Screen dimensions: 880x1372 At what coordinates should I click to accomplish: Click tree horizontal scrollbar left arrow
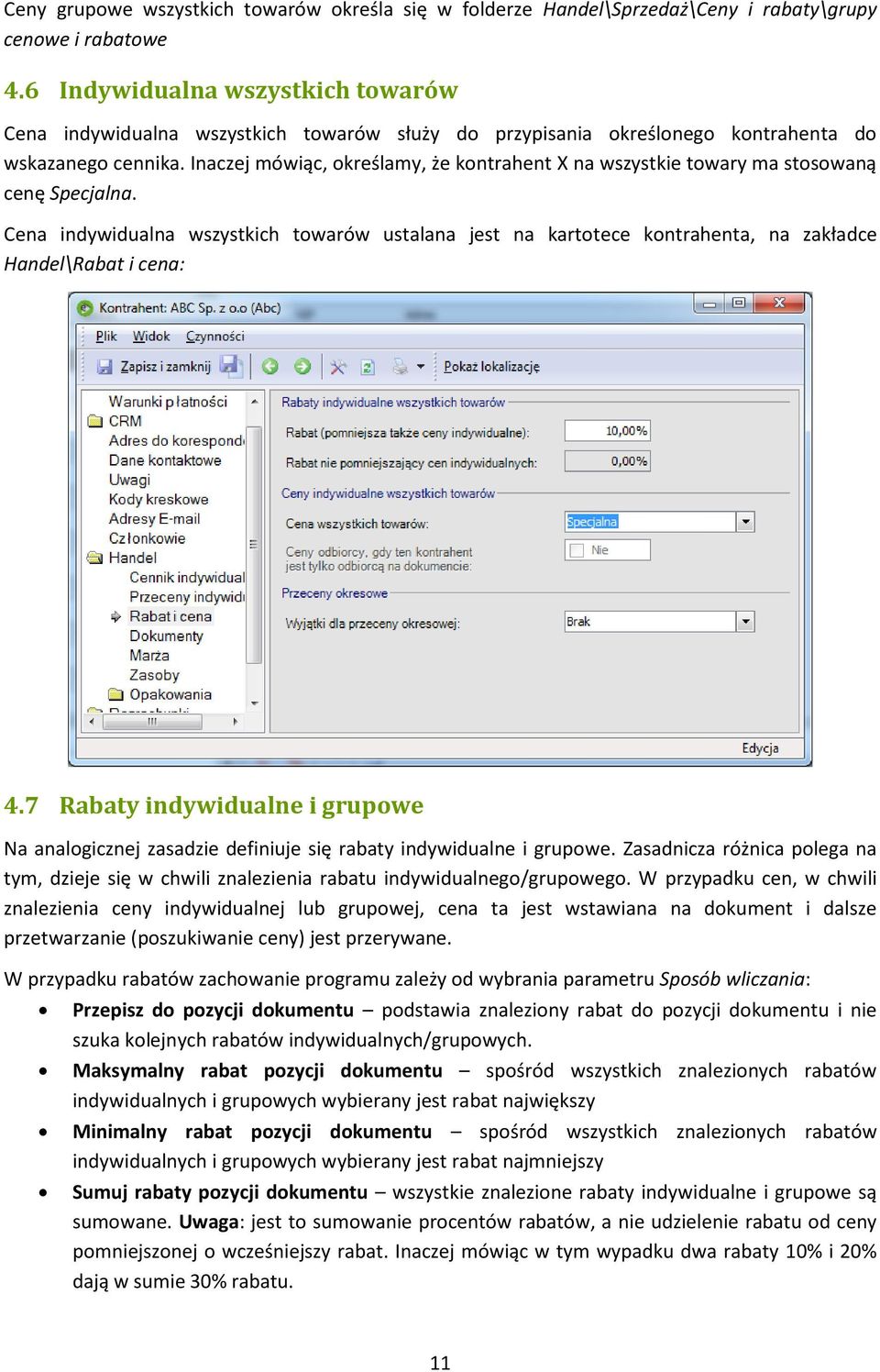click(92, 722)
